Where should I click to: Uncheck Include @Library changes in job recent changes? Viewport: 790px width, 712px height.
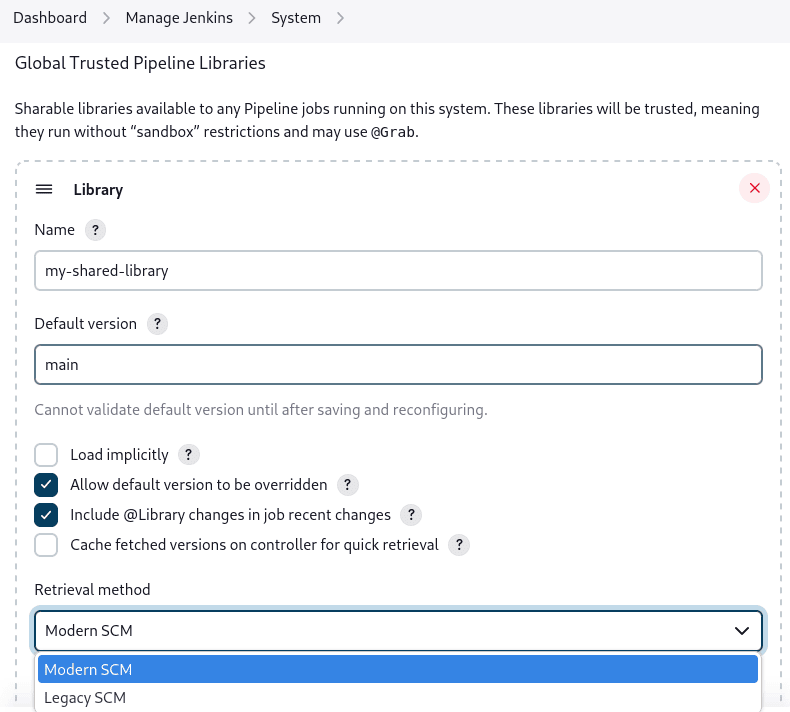click(x=47, y=515)
